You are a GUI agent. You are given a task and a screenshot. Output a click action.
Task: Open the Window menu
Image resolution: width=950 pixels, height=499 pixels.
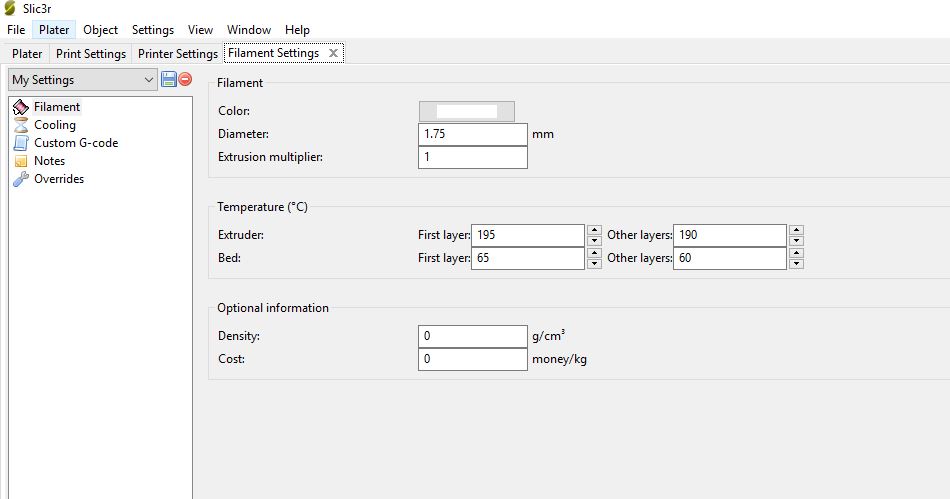(x=248, y=30)
